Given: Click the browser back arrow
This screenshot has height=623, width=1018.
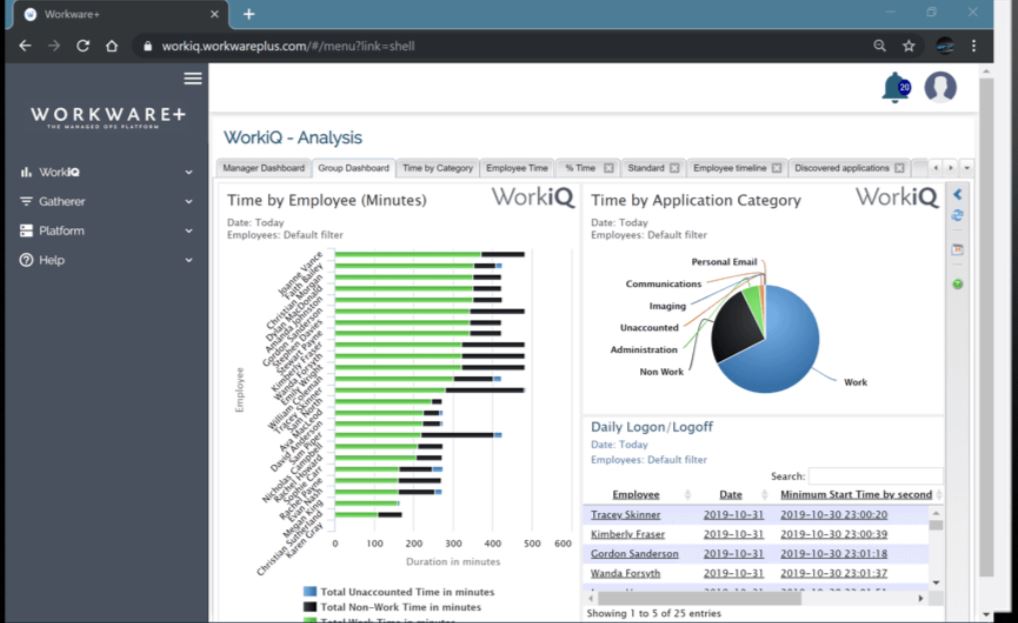Looking at the screenshot, I should point(25,46).
